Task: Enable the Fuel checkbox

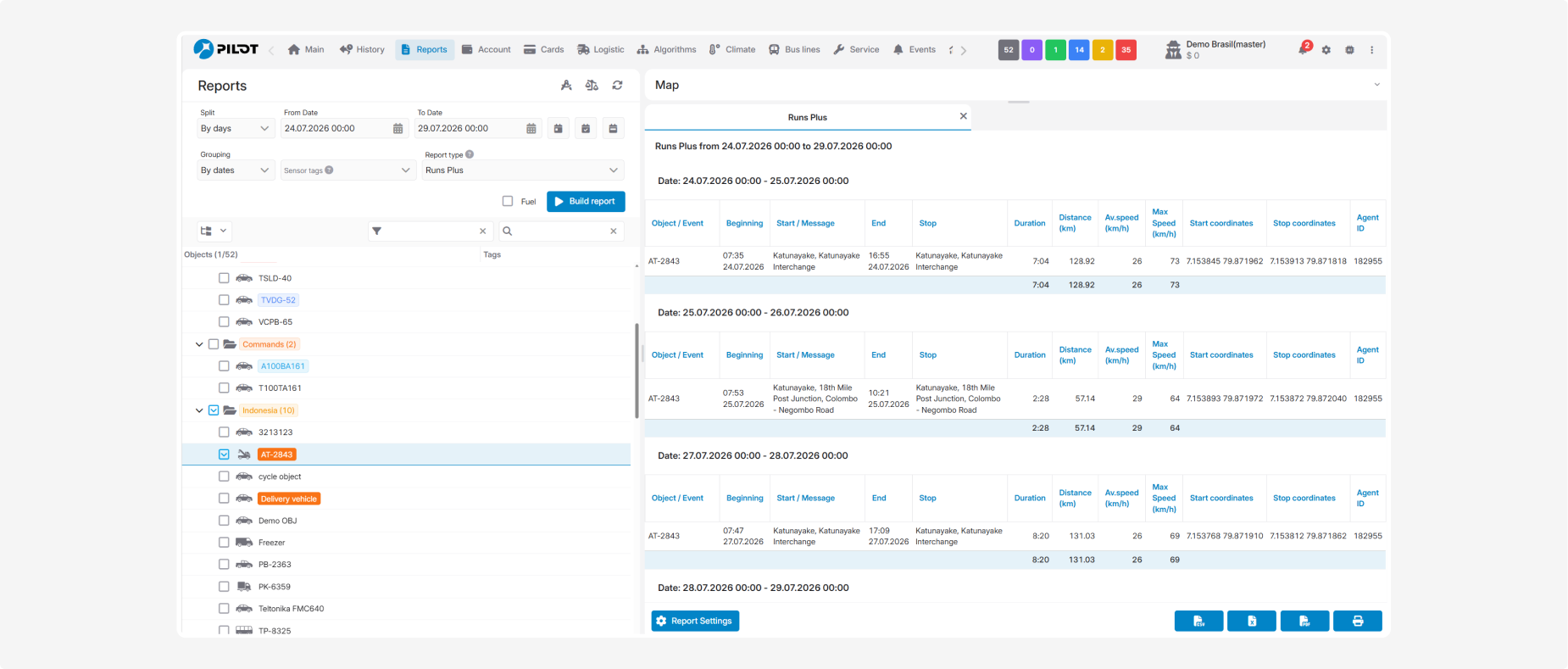Action: click(508, 201)
